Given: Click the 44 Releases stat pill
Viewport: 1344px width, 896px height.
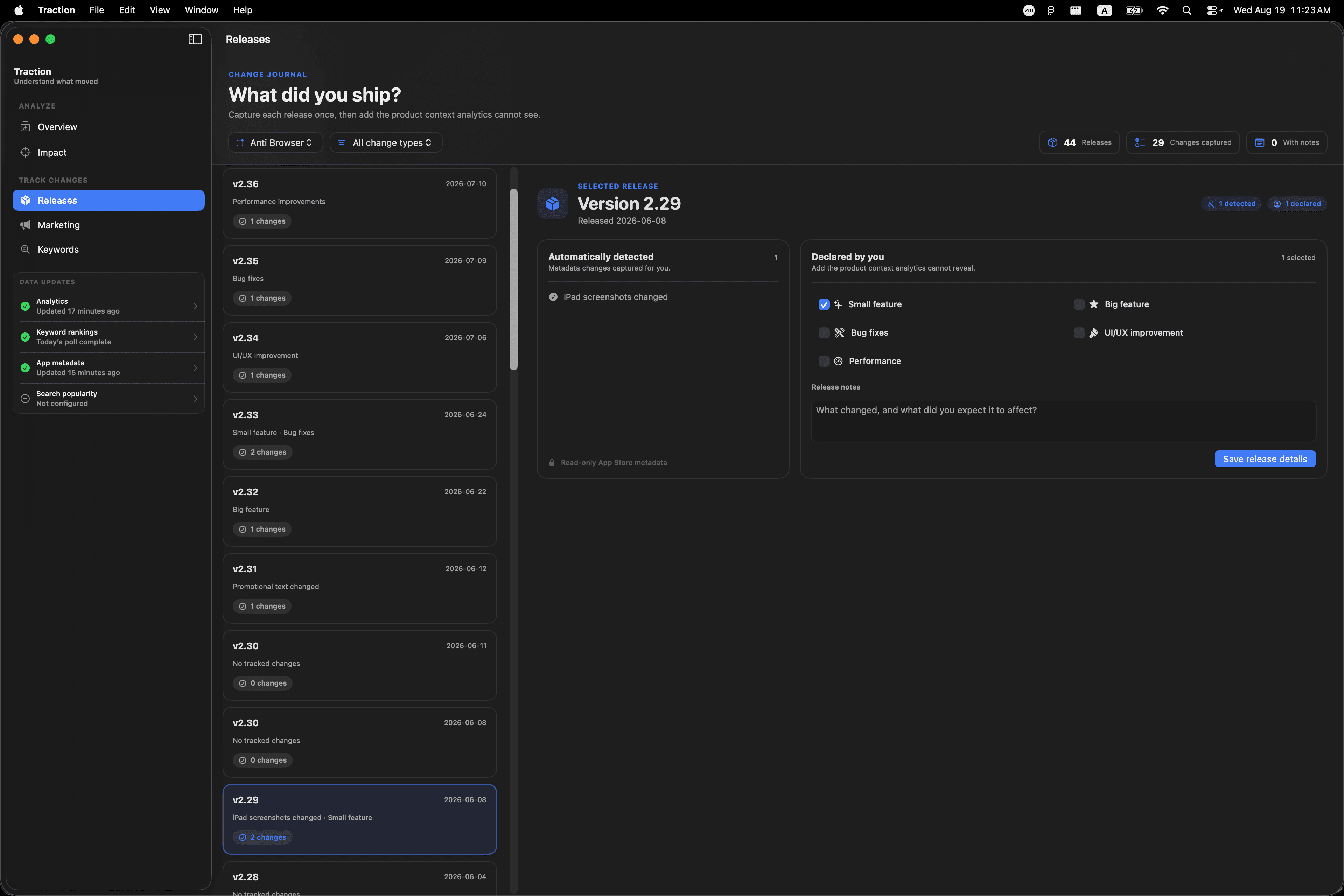Looking at the screenshot, I should 1079,142.
